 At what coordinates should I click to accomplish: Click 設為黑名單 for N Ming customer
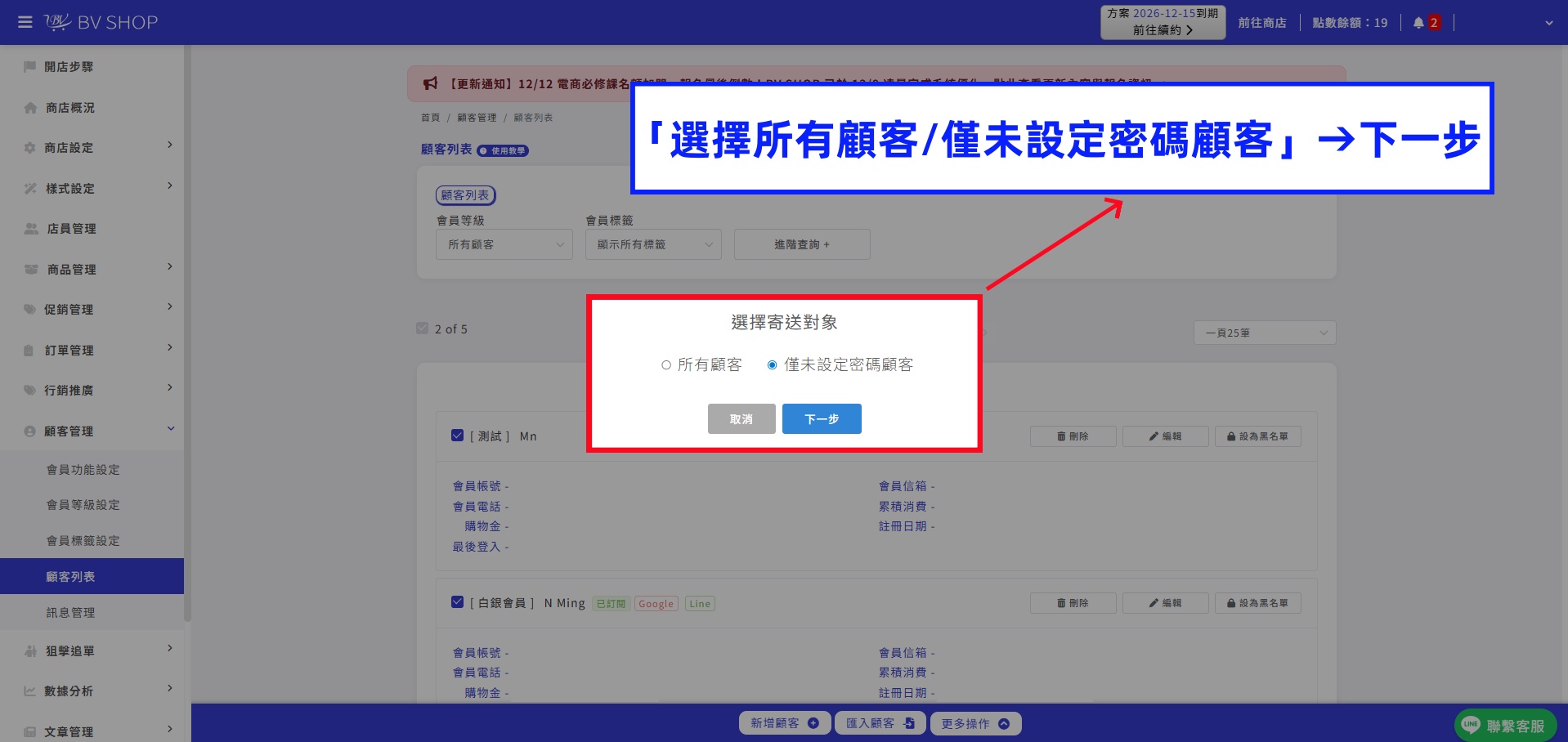(x=1257, y=603)
